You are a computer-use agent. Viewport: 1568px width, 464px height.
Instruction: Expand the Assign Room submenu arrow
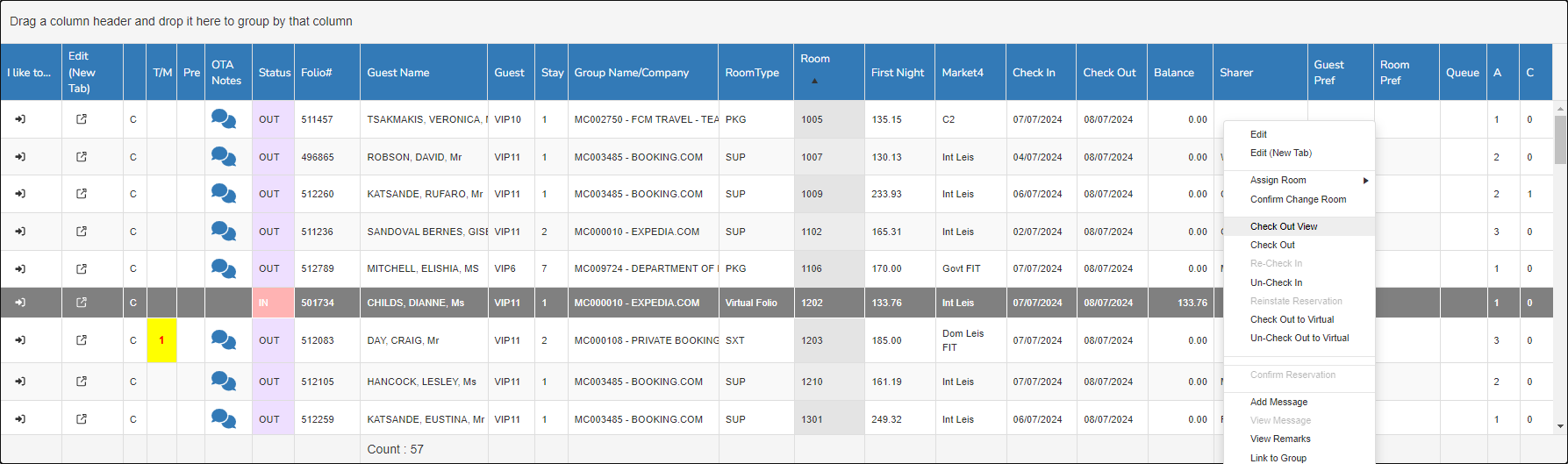tap(1365, 181)
